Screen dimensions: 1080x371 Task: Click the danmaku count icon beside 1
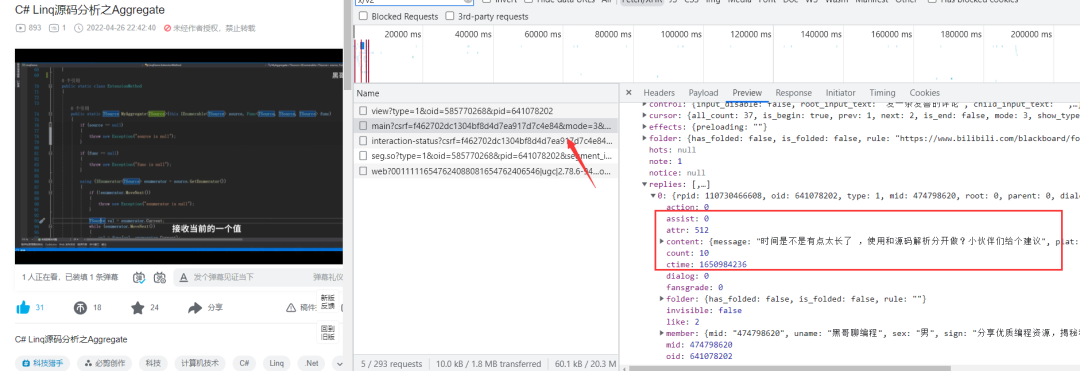(x=54, y=28)
